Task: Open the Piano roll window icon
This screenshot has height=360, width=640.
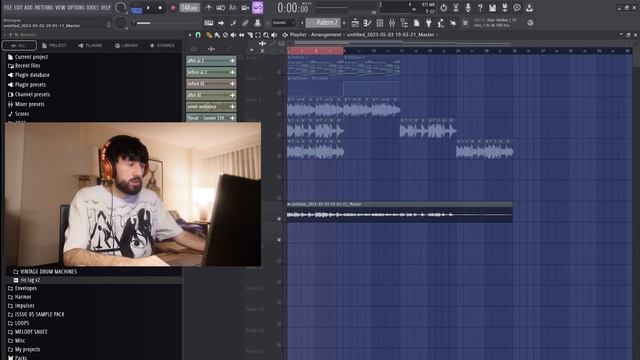Action: coord(367,23)
